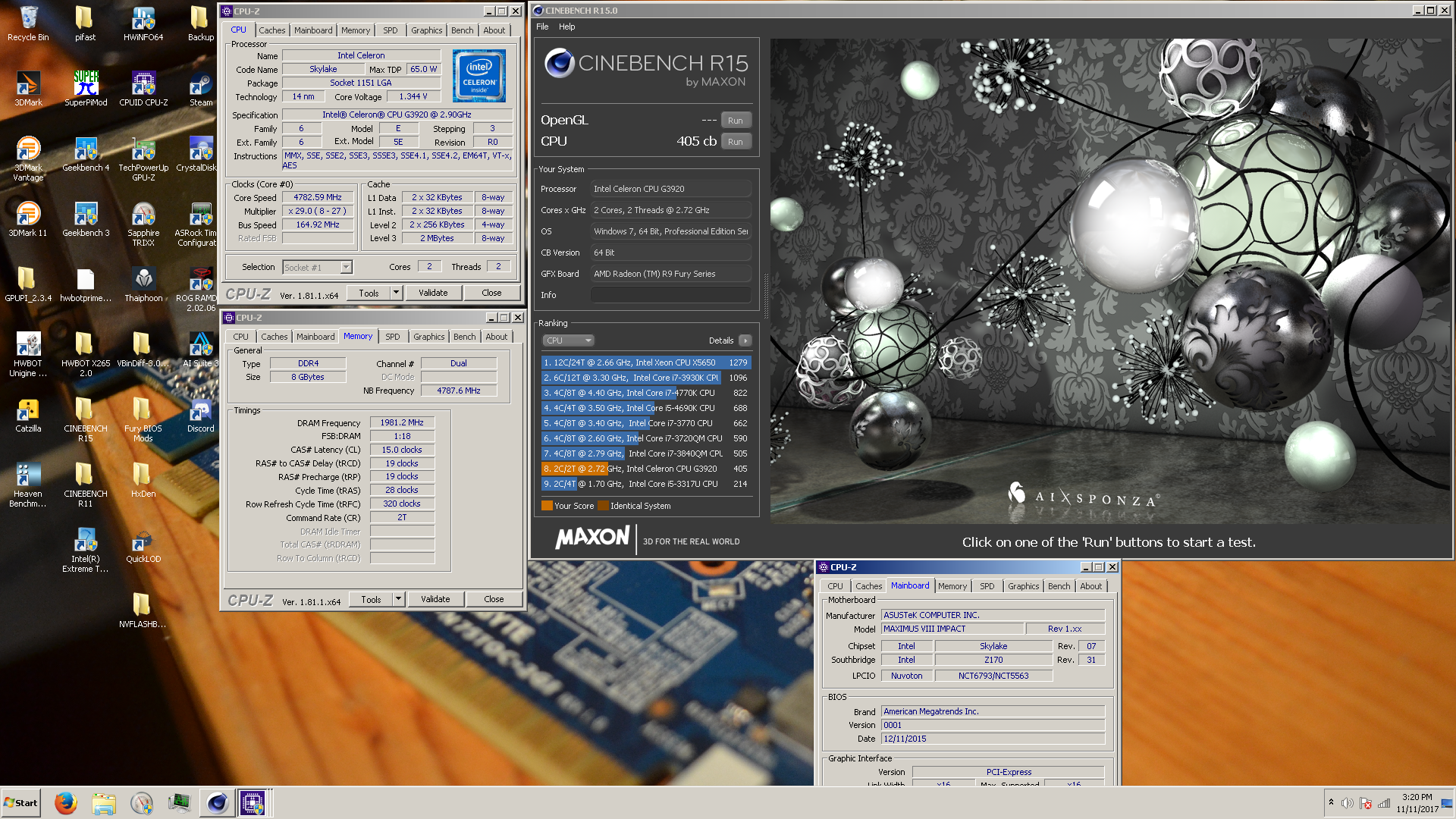Open HWBOT Unigine desktop icon

pyautogui.click(x=28, y=354)
